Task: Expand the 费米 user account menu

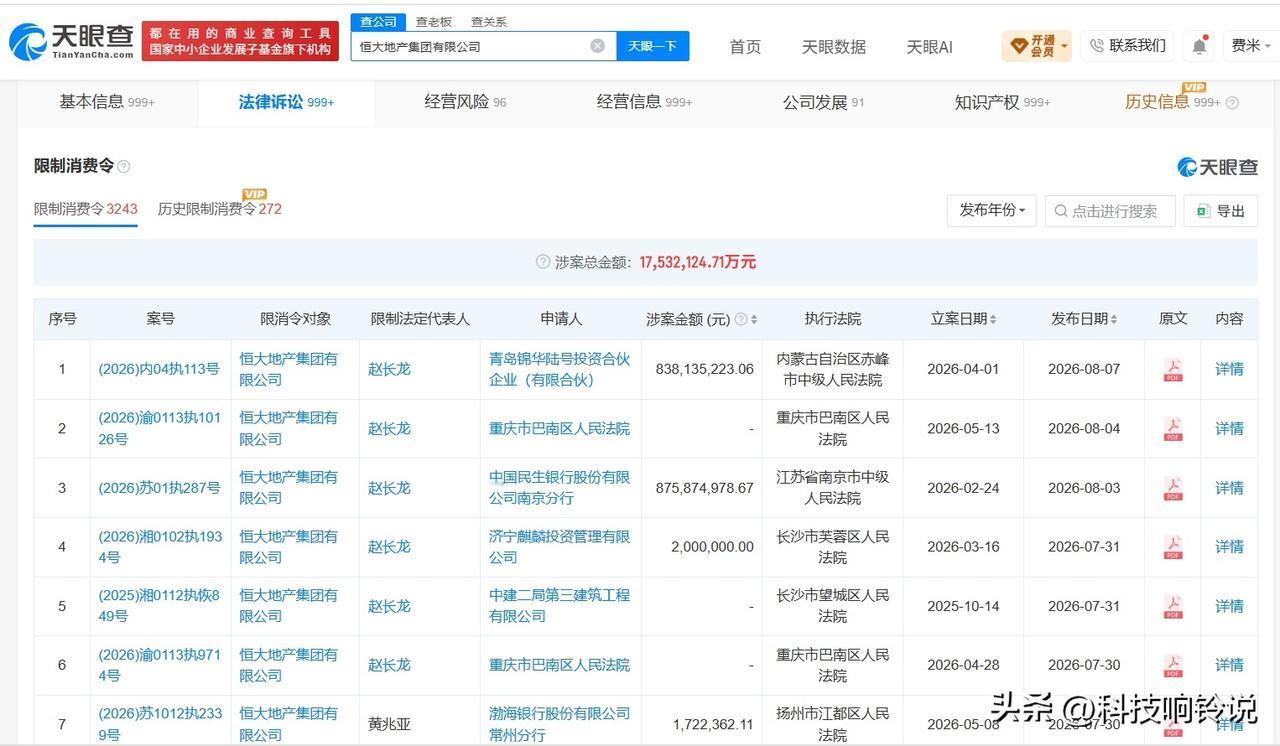Action: [x=1251, y=46]
